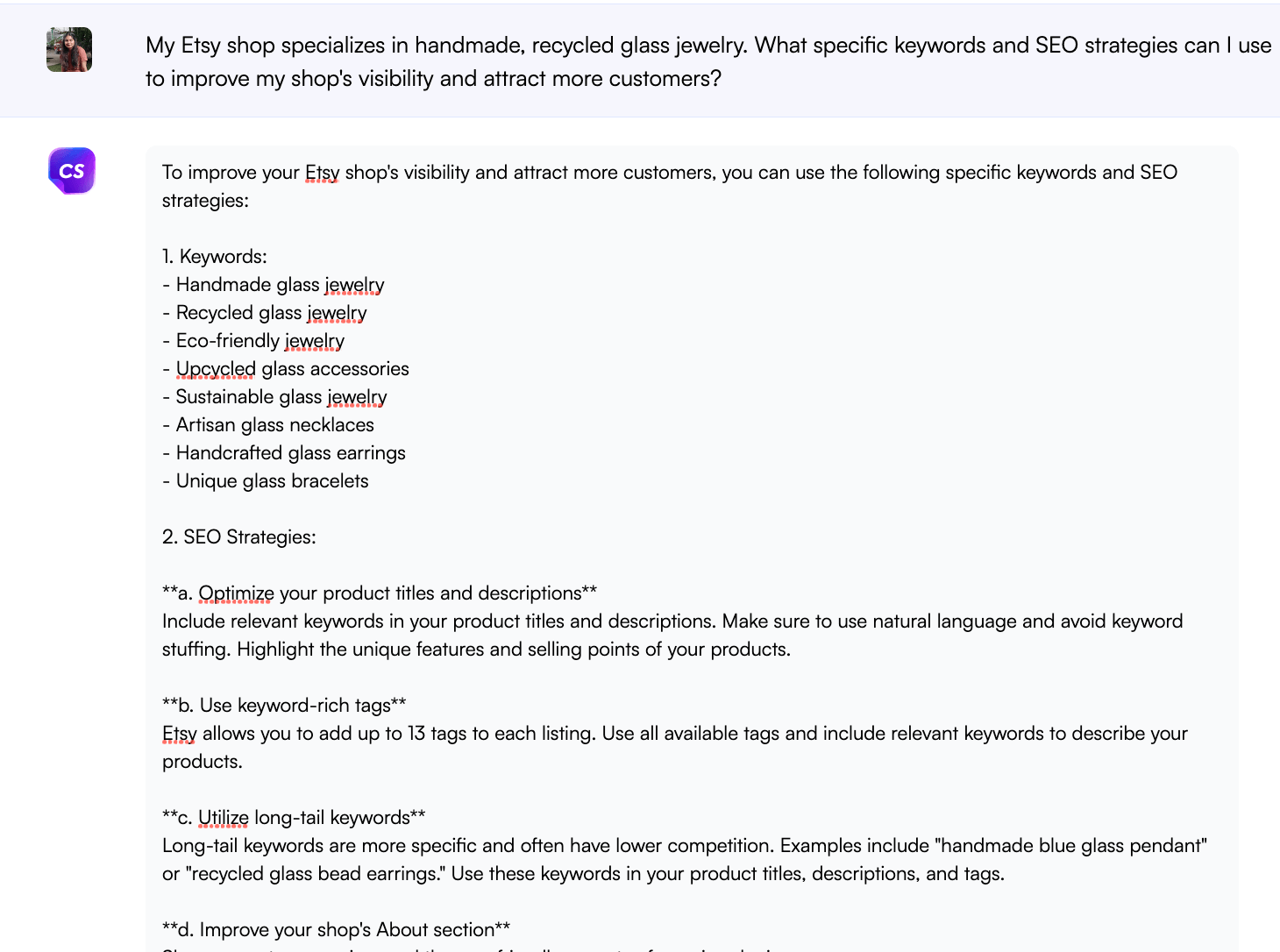Click the "2. SEO Strategies:" heading
This screenshot has width=1280, height=952.
pos(239,537)
